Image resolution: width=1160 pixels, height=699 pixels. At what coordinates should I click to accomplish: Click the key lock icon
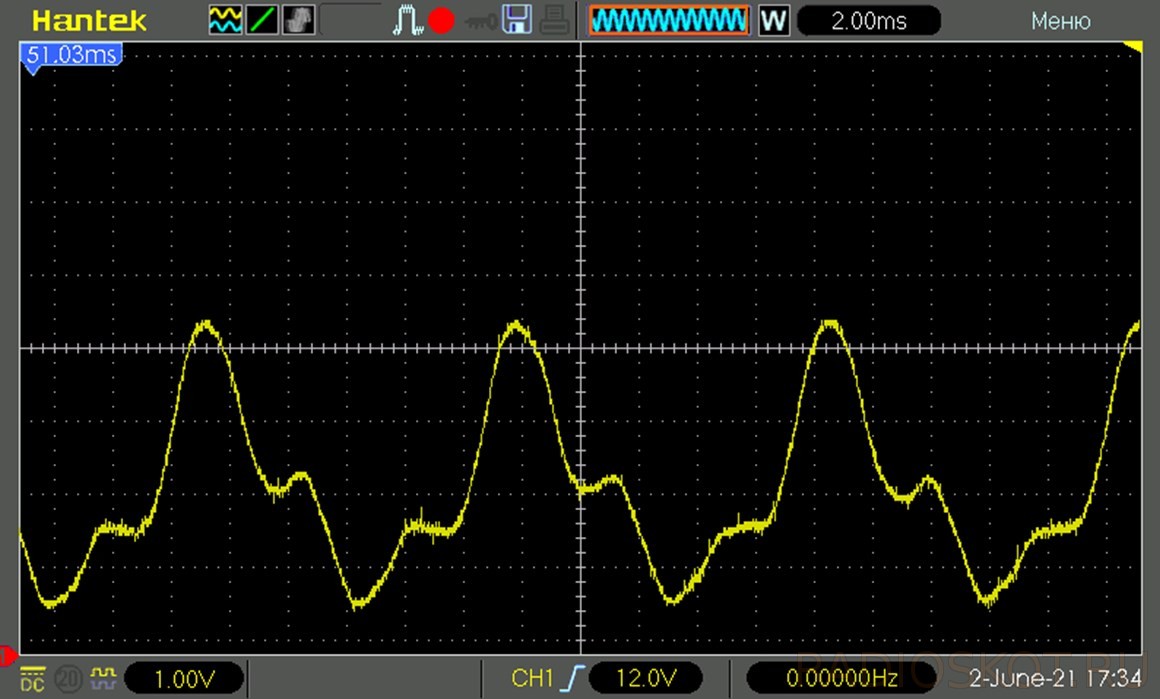(478, 20)
